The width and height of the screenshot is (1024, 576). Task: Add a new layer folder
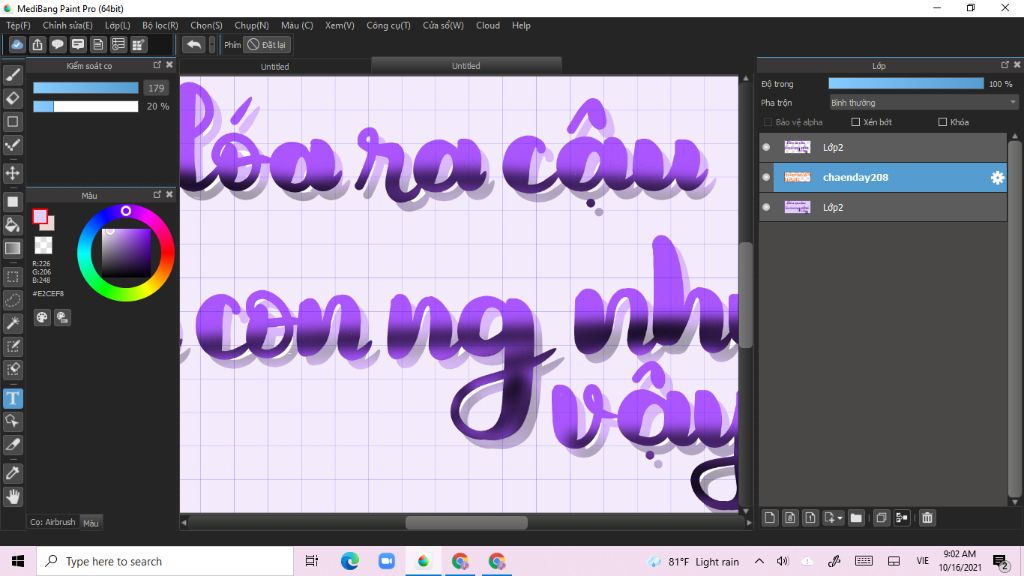coord(856,518)
